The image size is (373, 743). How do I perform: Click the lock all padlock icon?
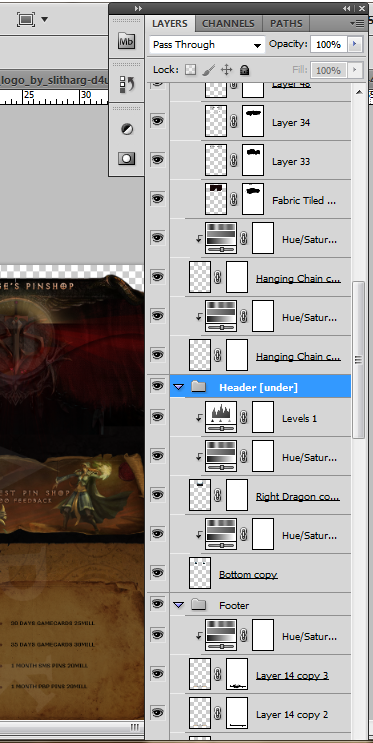[244, 70]
